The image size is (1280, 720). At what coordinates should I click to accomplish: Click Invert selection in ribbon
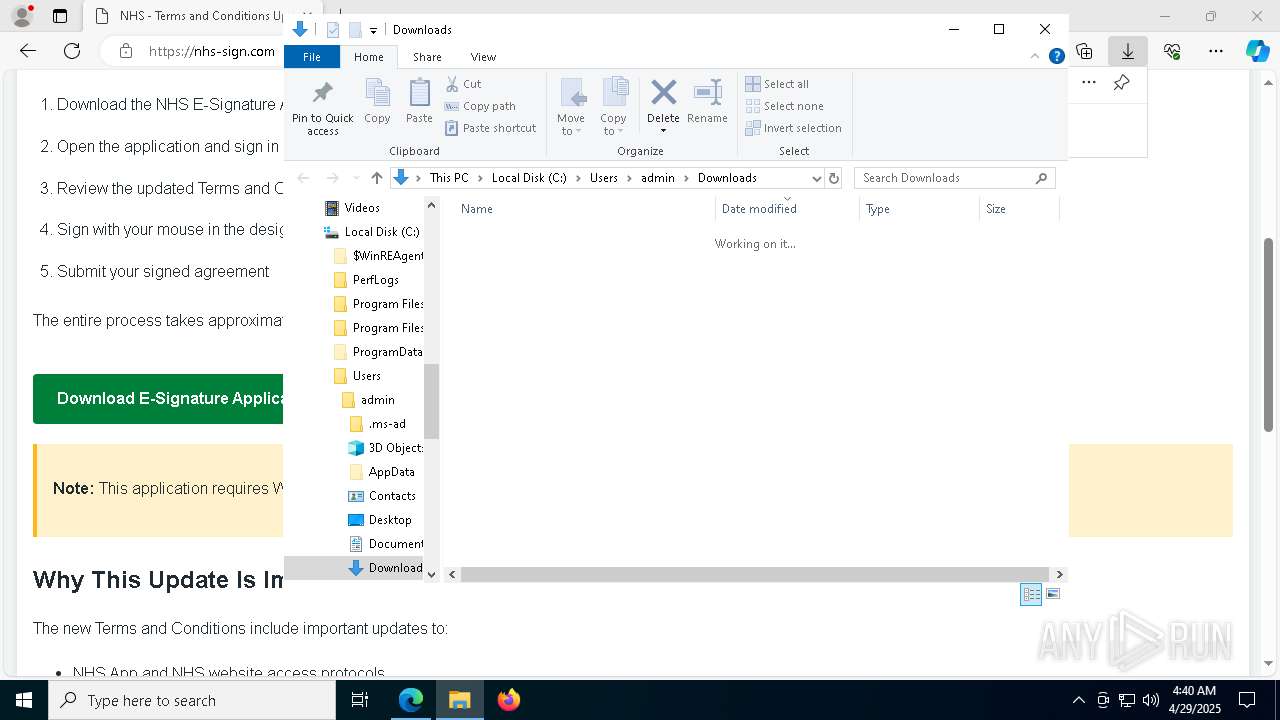(x=793, y=128)
